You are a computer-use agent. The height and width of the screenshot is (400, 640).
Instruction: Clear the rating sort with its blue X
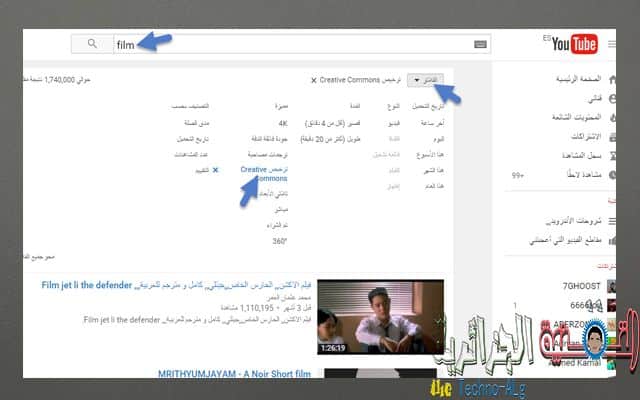point(216,170)
